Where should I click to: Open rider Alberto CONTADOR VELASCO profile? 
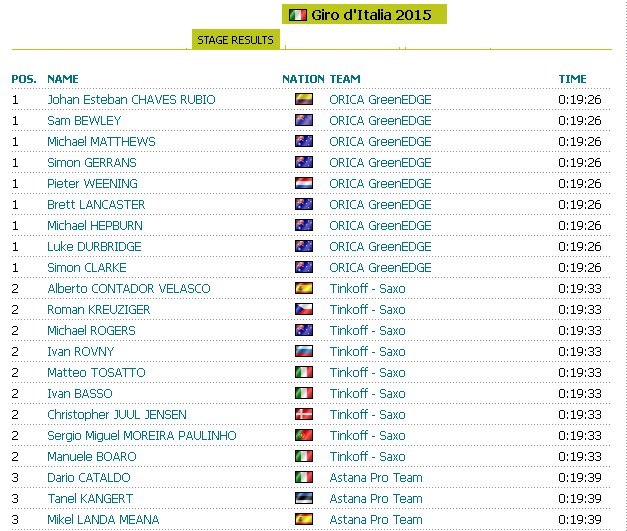[129, 288]
